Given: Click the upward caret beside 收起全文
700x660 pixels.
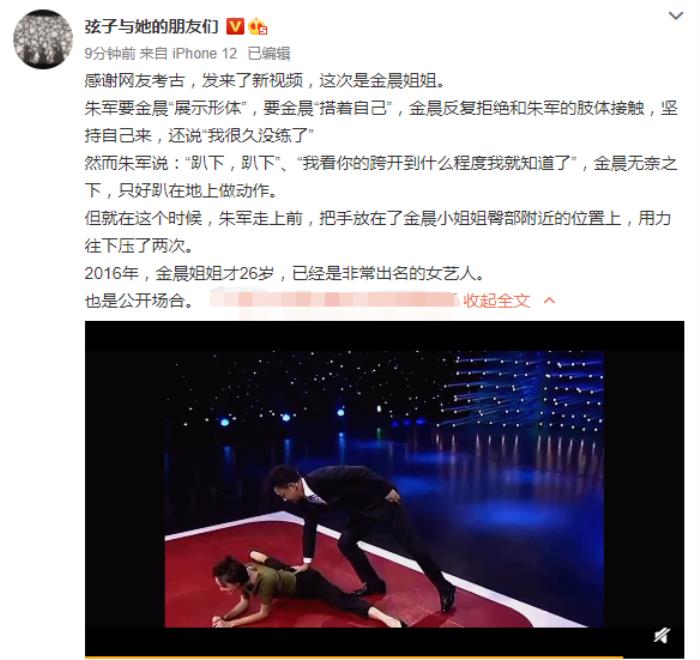Looking at the screenshot, I should point(549,300).
